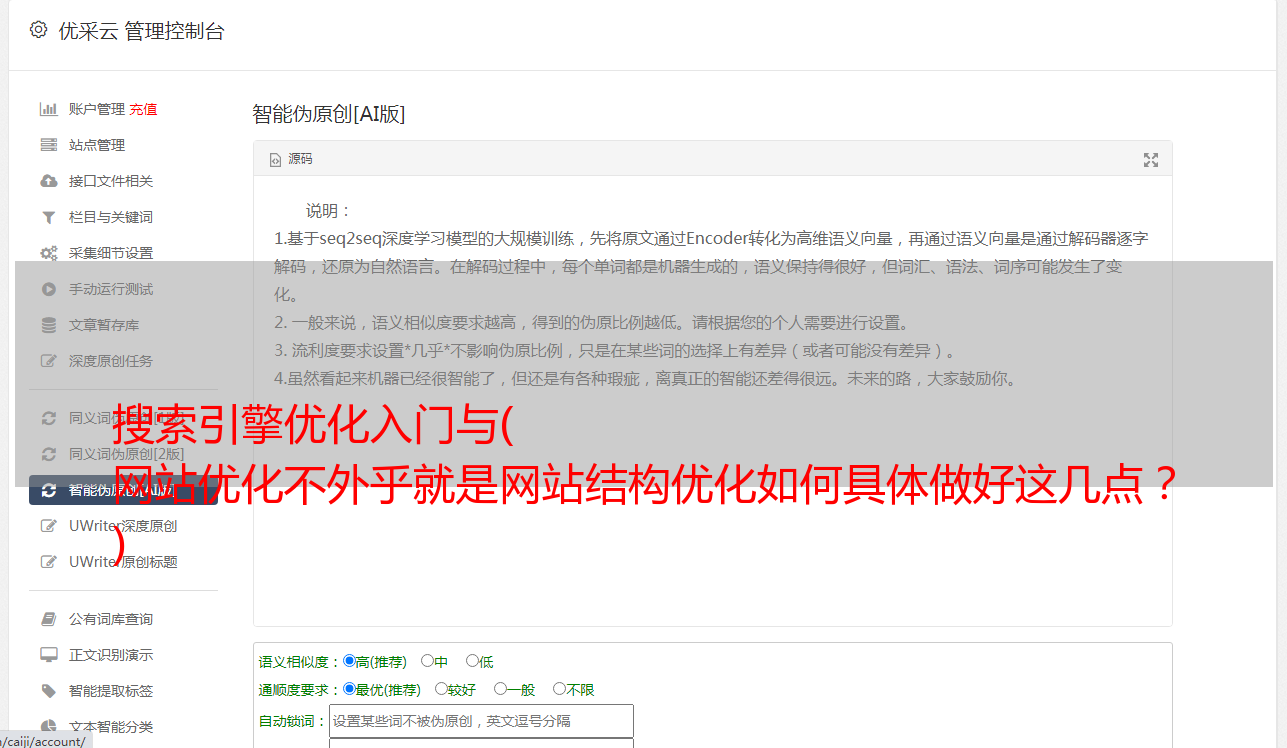Click refresh icon of 智能伪原创 active item
Image resolution: width=1287 pixels, height=748 pixels.
tap(48, 490)
